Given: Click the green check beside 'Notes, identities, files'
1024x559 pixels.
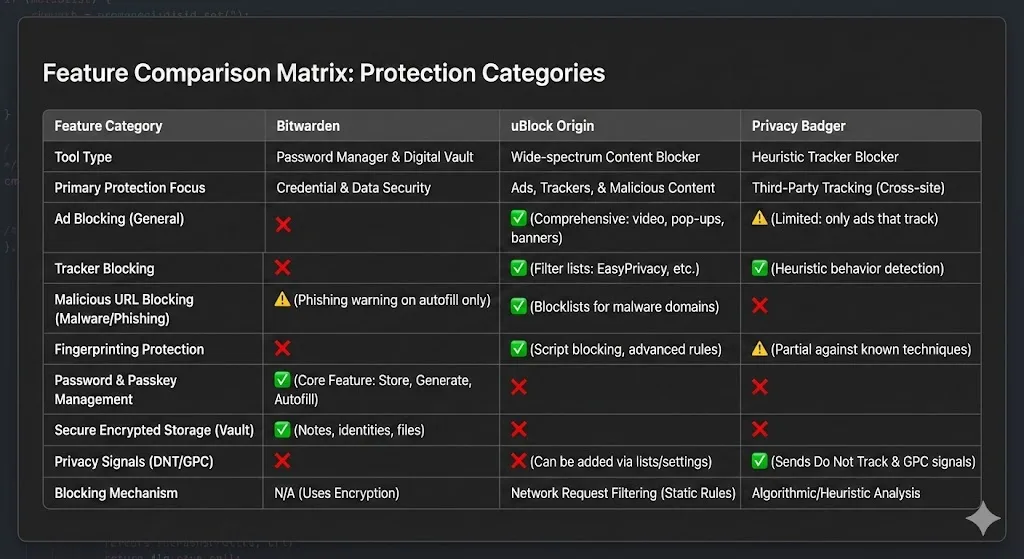Looking at the screenshot, I should (x=283, y=430).
